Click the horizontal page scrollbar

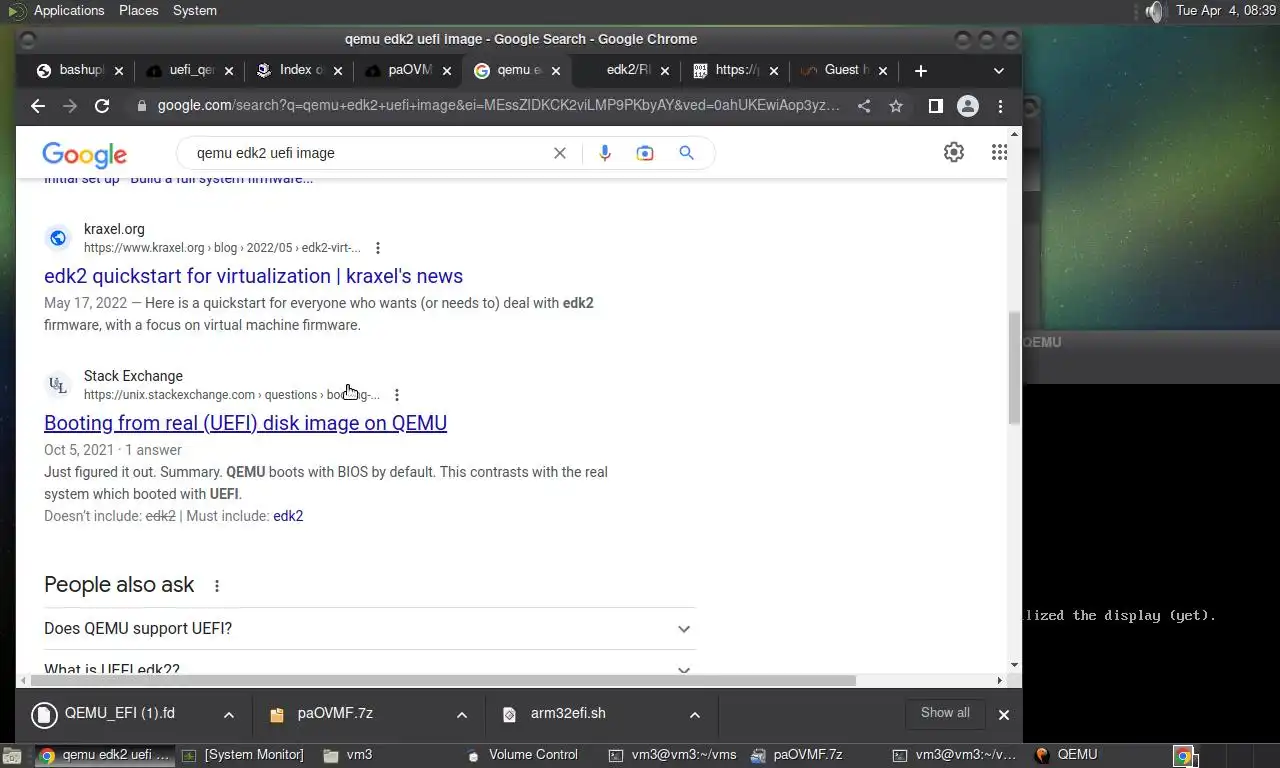(443, 680)
